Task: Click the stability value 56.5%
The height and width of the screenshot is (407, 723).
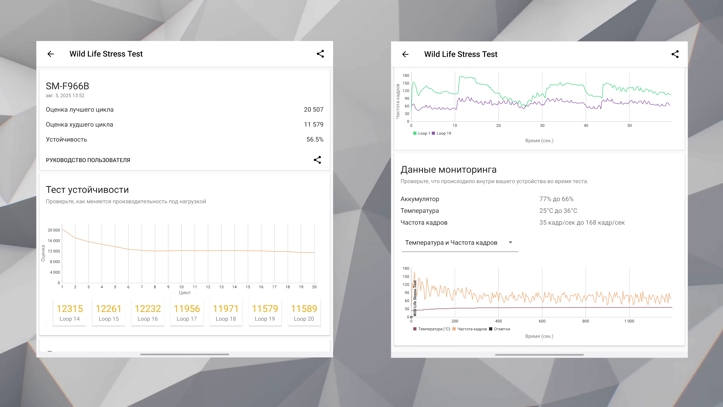Action: click(315, 140)
